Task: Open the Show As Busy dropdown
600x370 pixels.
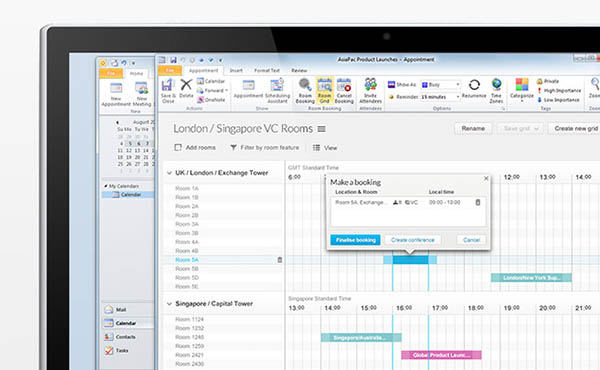Action: pyautogui.click(x=440, y=85)
